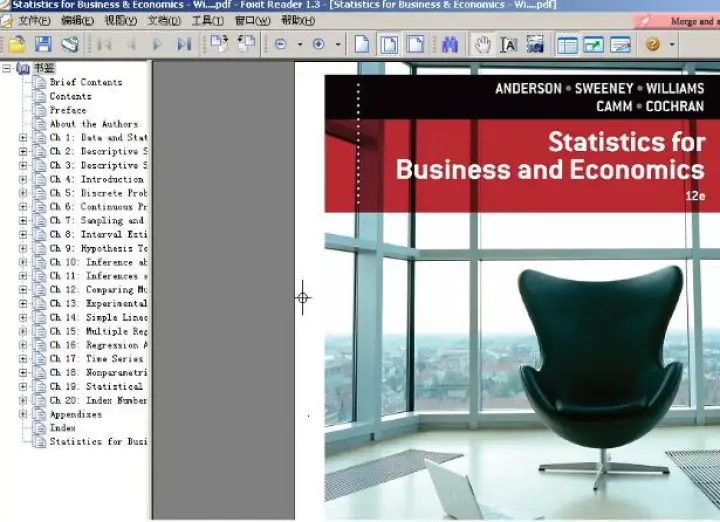Expand the Ch 4: Introduction bookmark
The height and width of the screenshot is (522, 720).
click(x=22, y=179)
